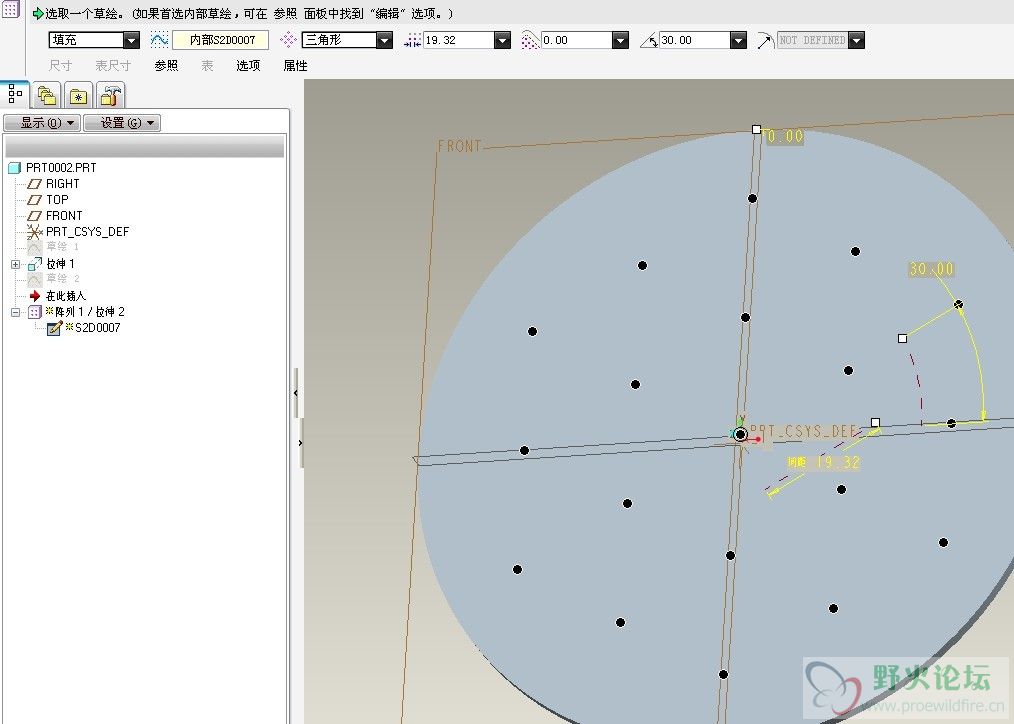The image size is (1014, 724).
Task: Open the 显示(D) dropdown menu
Action: tap(42, 123)
